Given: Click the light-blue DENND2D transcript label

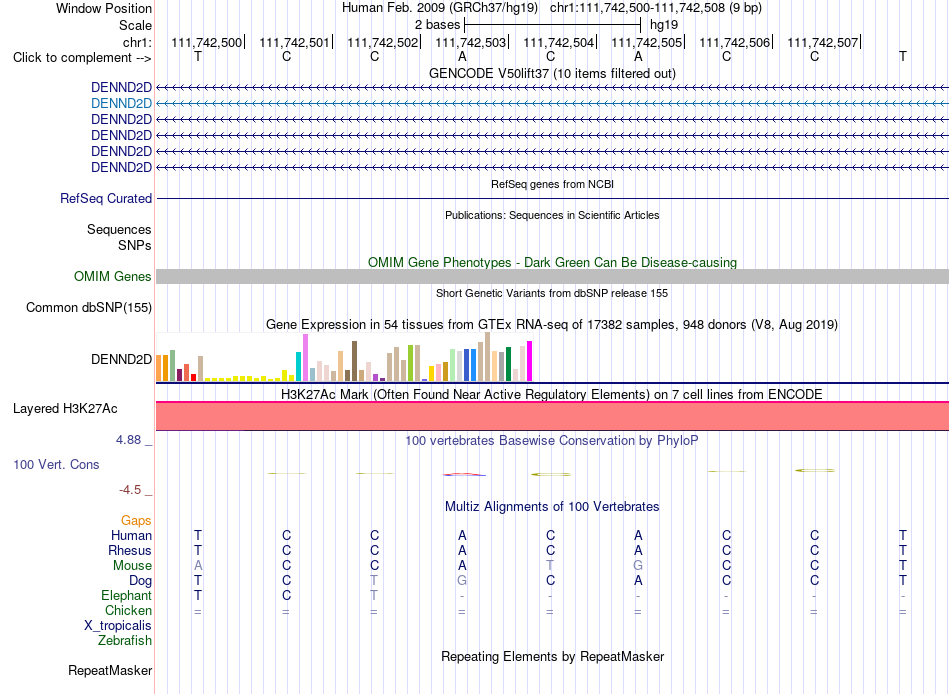Looking at the screenshot, I should (x=121, y=103).
